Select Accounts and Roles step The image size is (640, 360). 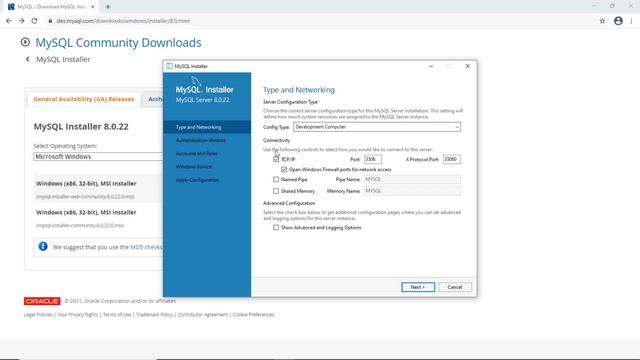coord(197,153)
